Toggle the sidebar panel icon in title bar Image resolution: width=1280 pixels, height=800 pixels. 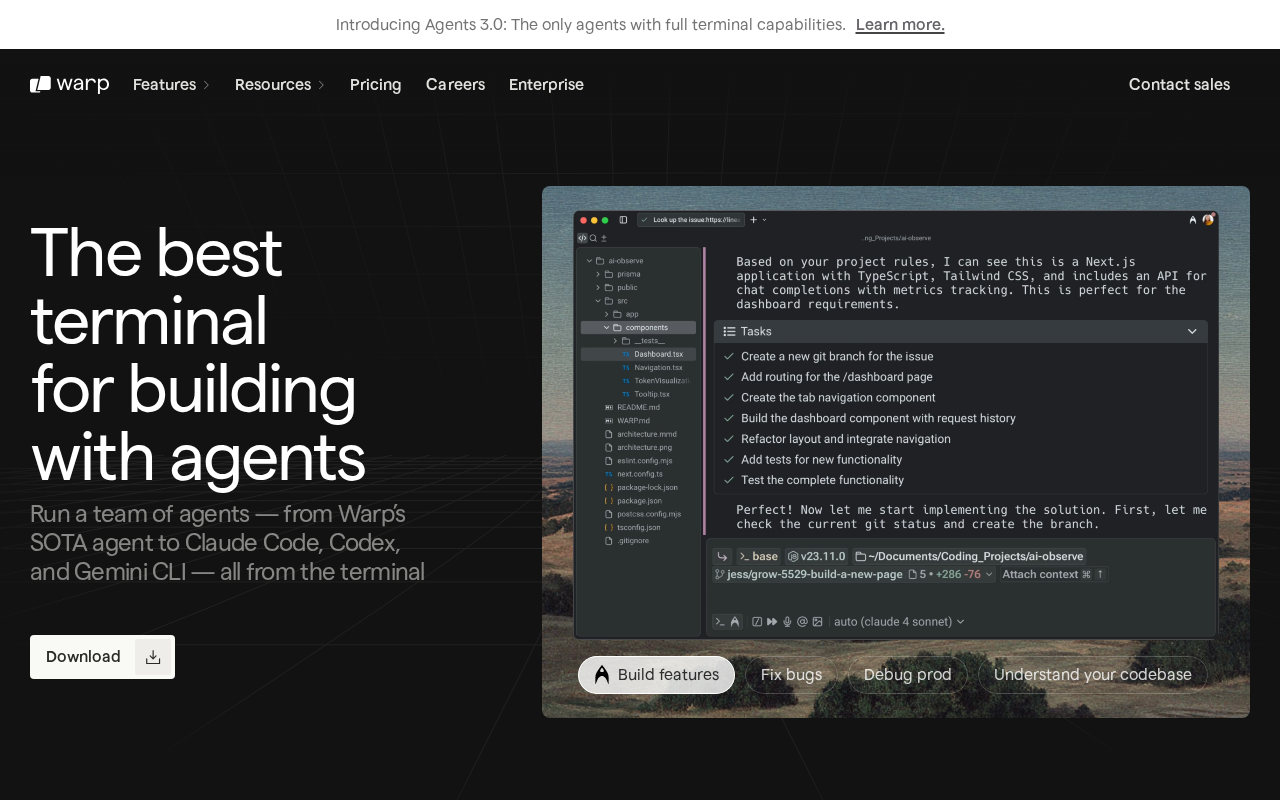(623, 220)
